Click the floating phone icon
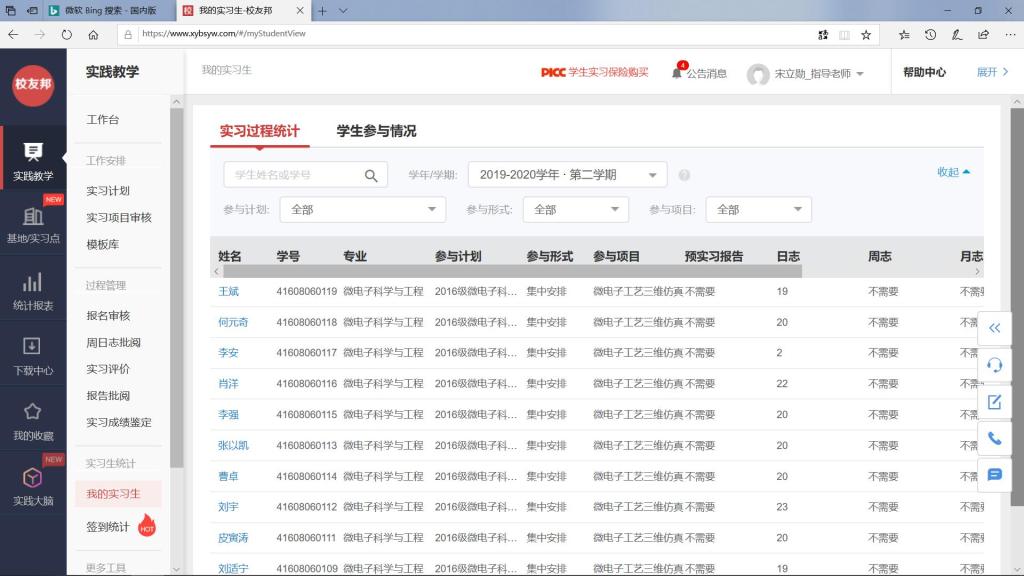Image resolution: width=1024 pixels, height=576 pixels. (x=994, y=438)
